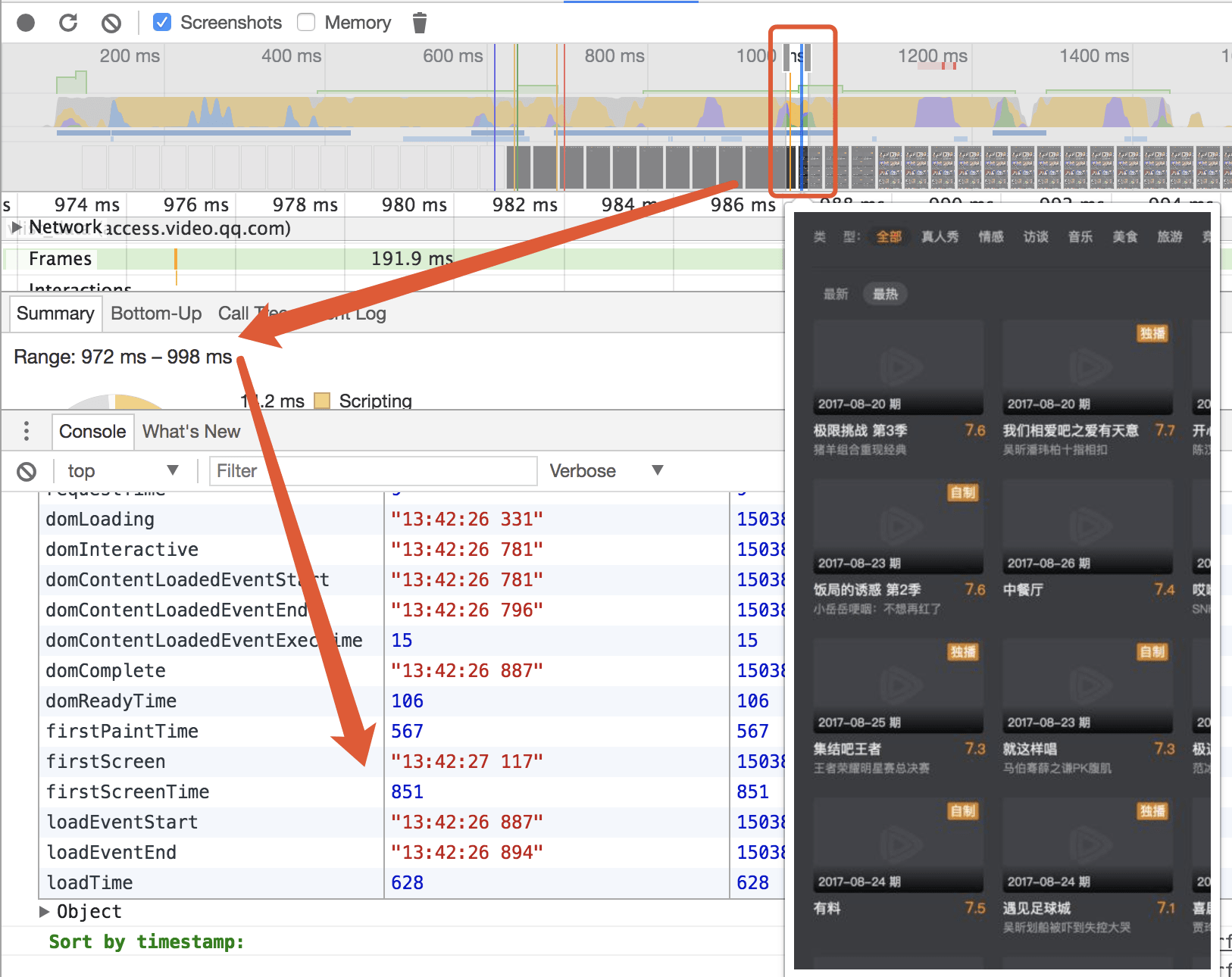
Task: Open the 遇见足球城 show title
Action: point(1037,907)
